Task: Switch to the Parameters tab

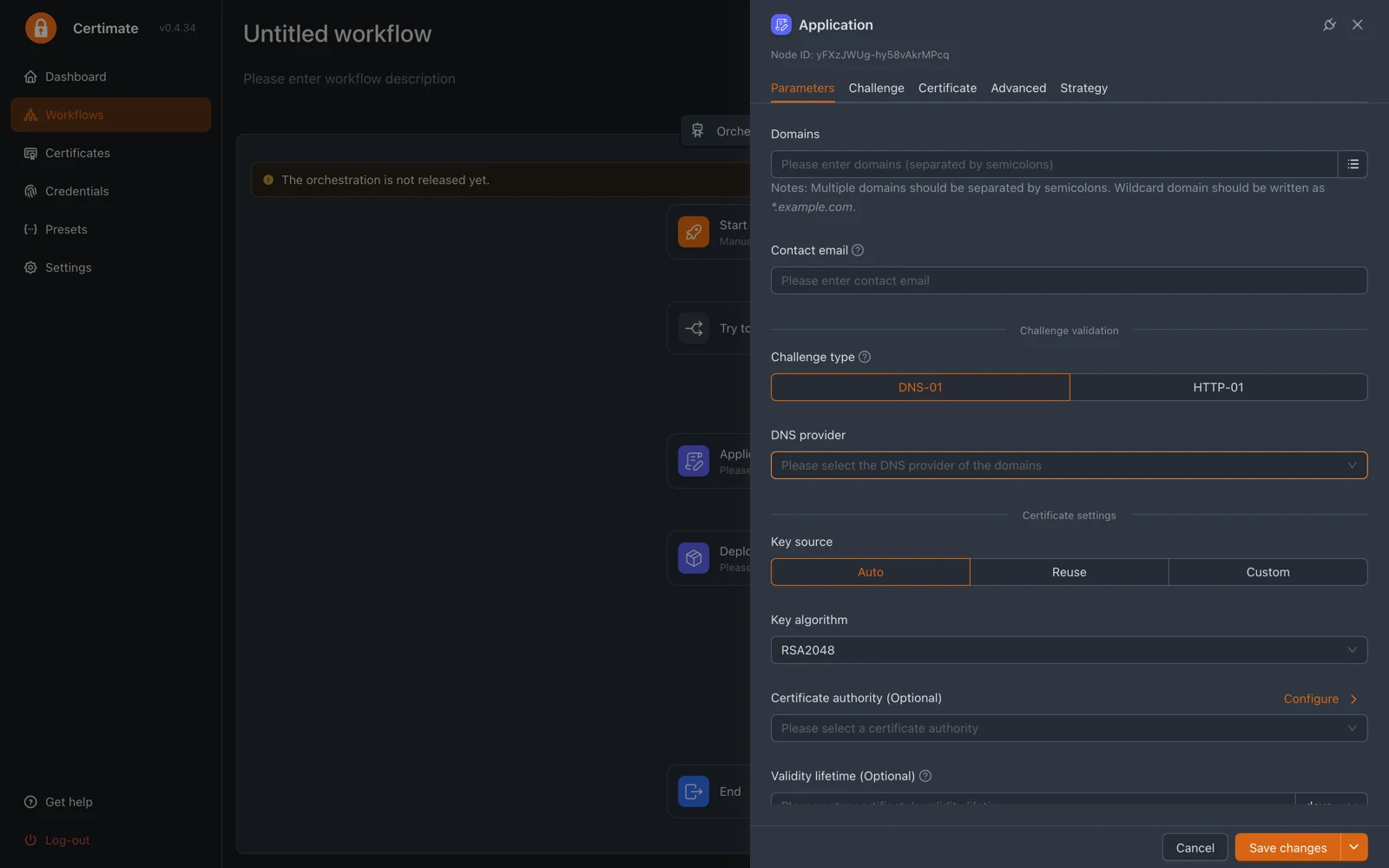Action: (802, 88)
